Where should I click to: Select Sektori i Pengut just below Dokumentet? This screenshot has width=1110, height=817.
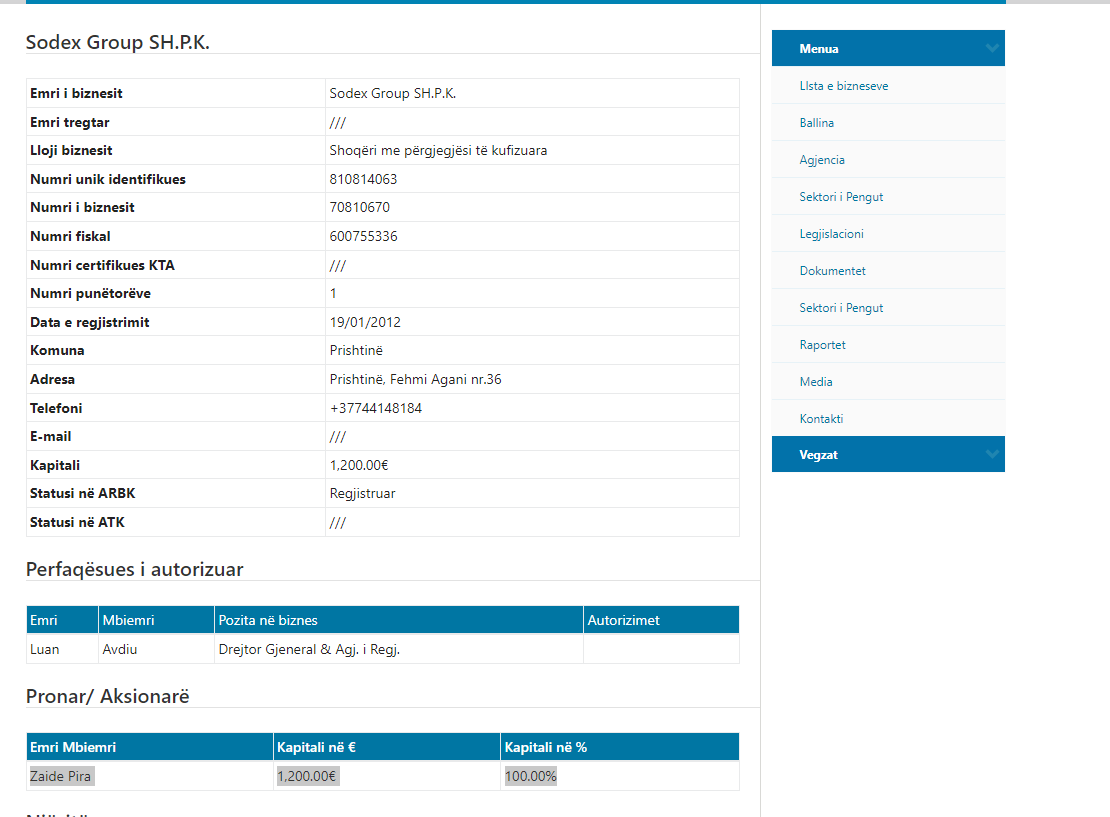pyautogui.click(x=841, y=308)
